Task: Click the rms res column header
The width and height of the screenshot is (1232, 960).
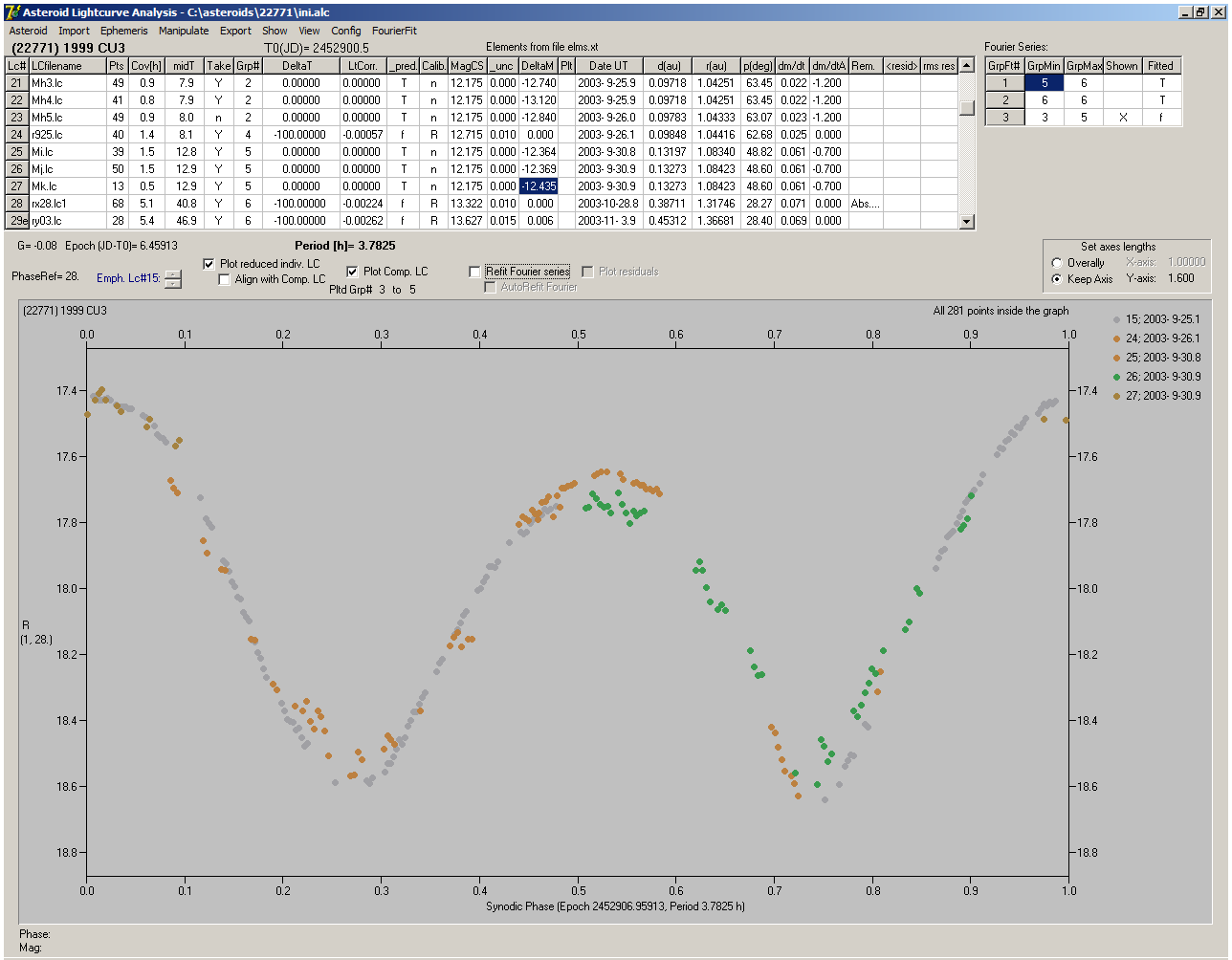Action: (x=938, y=66)
